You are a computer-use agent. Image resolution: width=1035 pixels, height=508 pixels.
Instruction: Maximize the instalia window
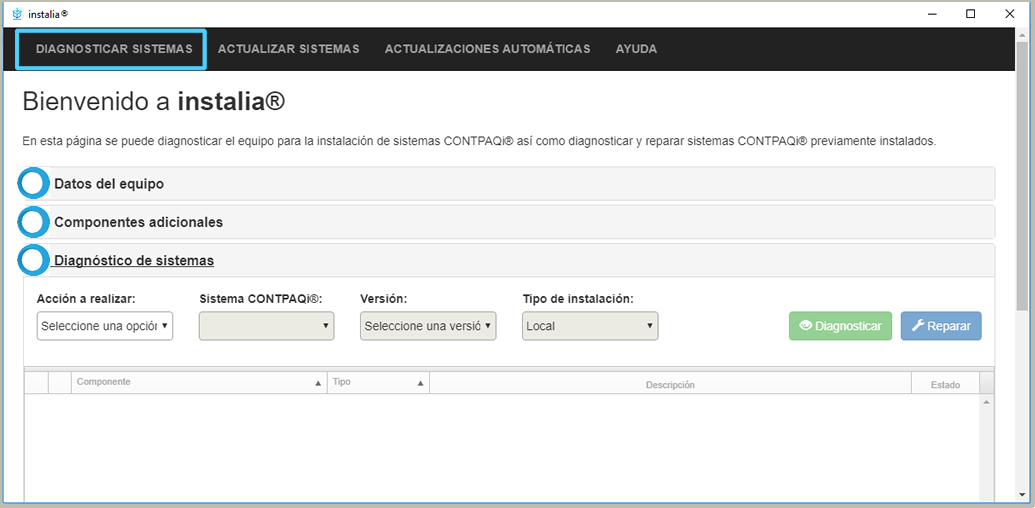click(970, 14)
